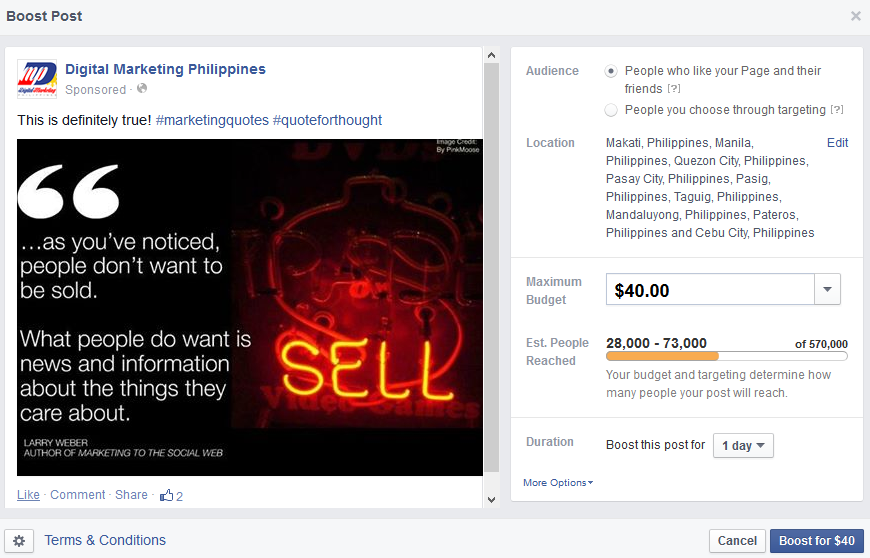Expand More Options
The width and height of the screenshot is (870, 558).
click(558, 483)
